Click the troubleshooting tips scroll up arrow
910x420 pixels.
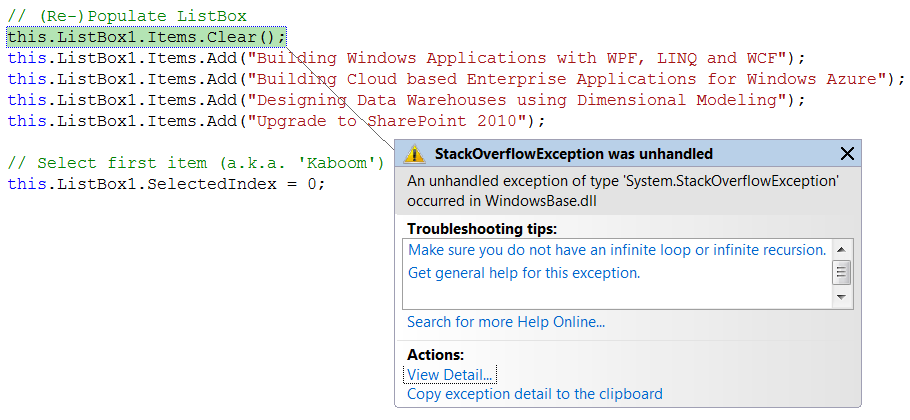pos(842,249)
